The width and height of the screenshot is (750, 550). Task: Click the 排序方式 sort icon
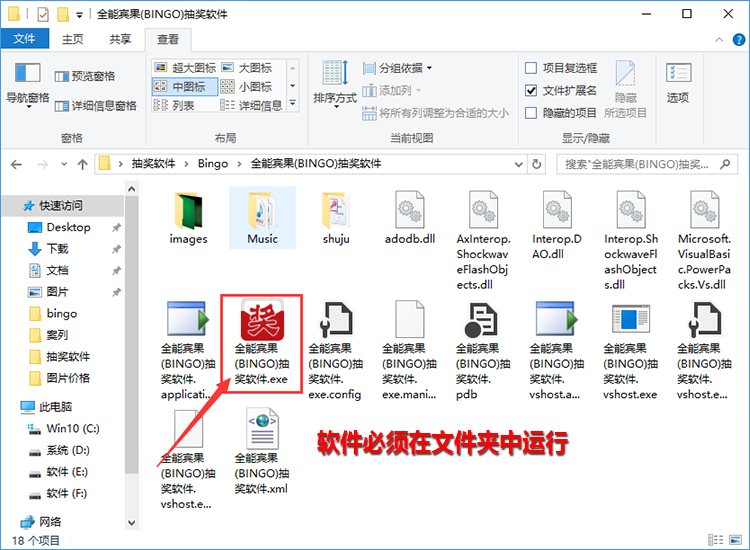point(334,84)
